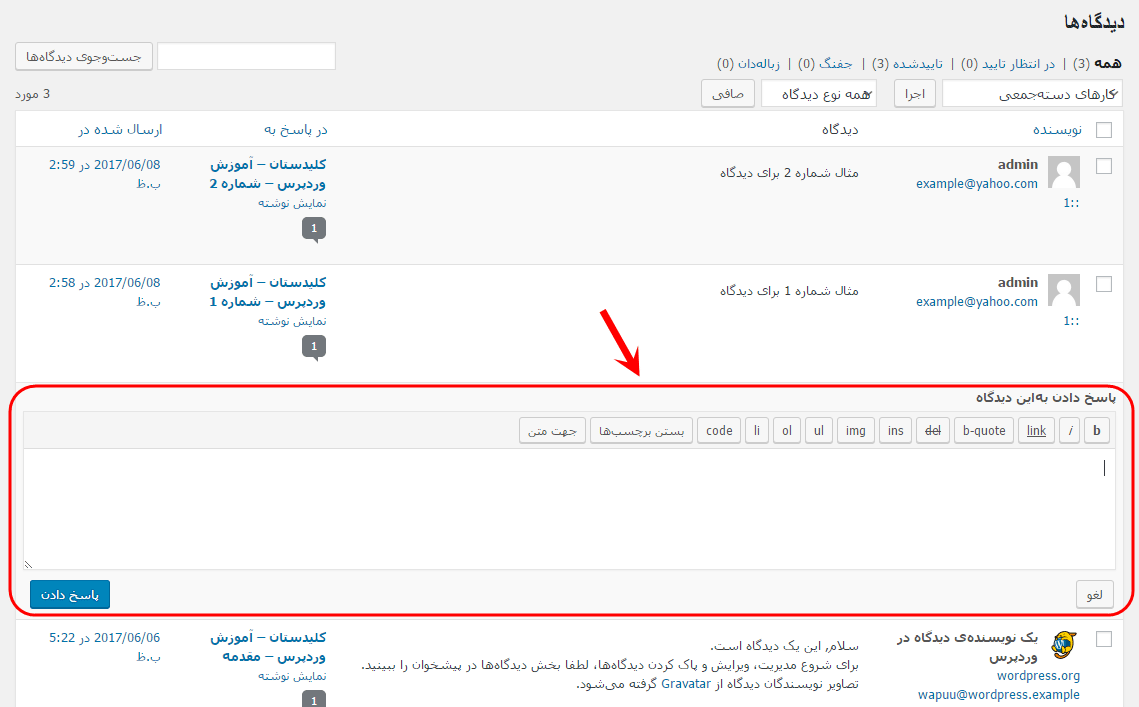Screen dimensions: 1139x707
Task: Click the li quicktag button
Action: point(757,431)
